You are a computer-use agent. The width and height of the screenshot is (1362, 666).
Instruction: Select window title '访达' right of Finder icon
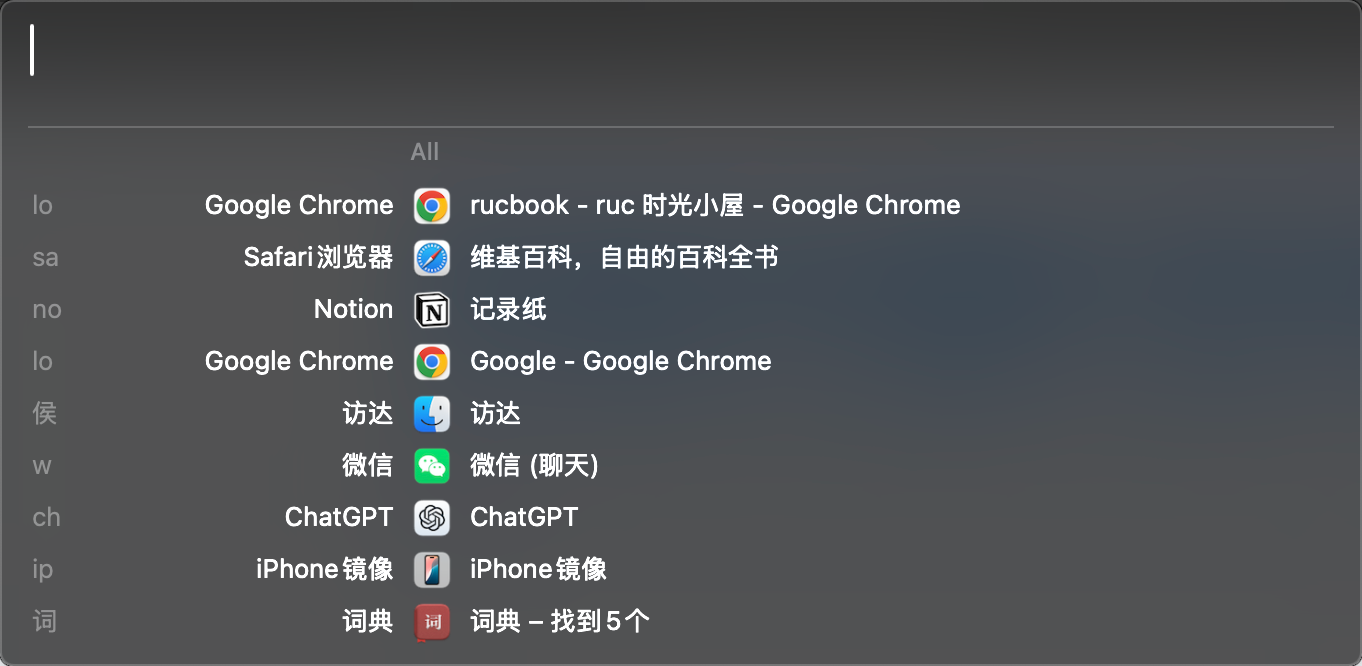coord(495,414)
